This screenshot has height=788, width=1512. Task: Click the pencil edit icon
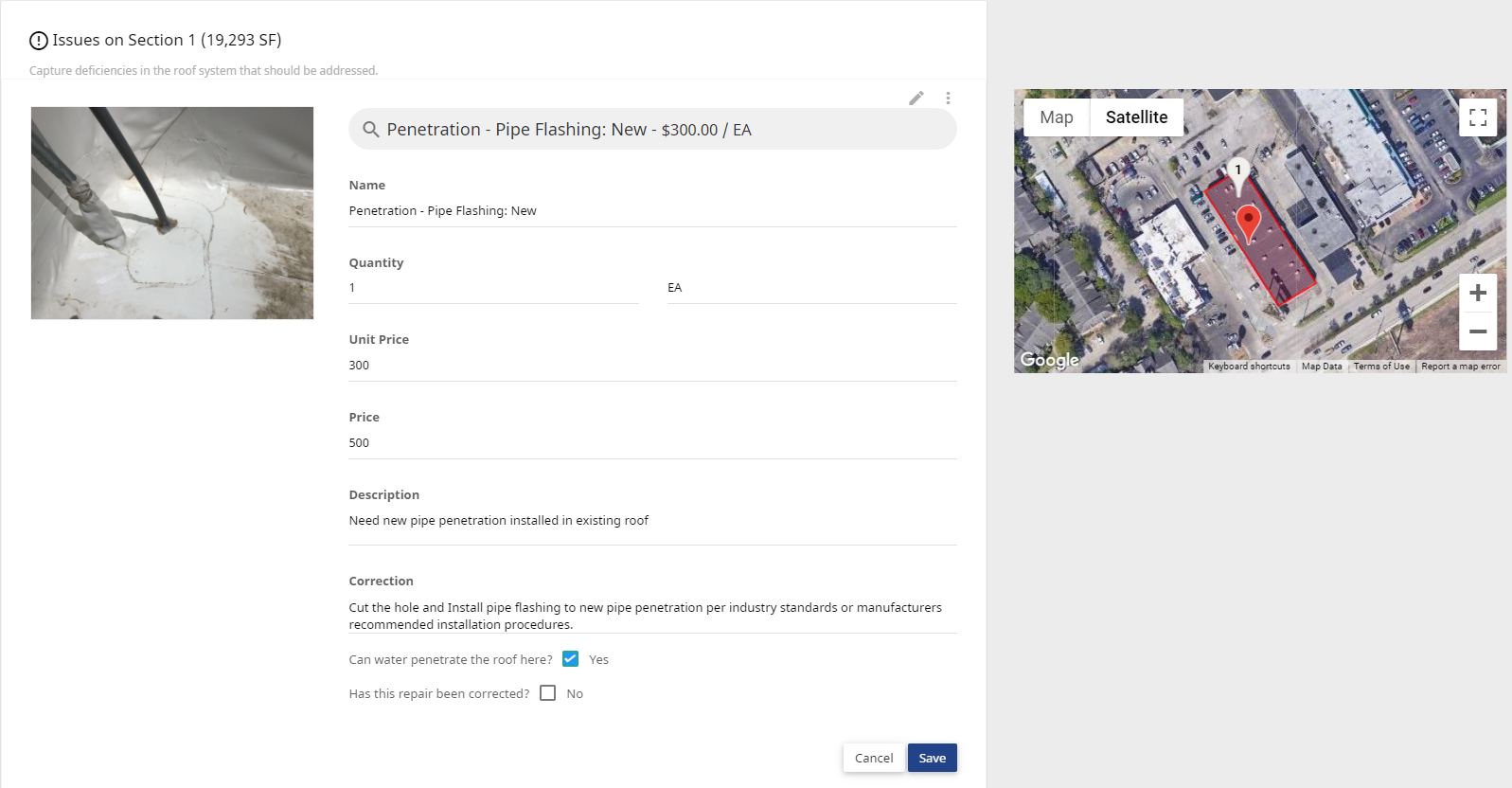(x=916, y=98)
